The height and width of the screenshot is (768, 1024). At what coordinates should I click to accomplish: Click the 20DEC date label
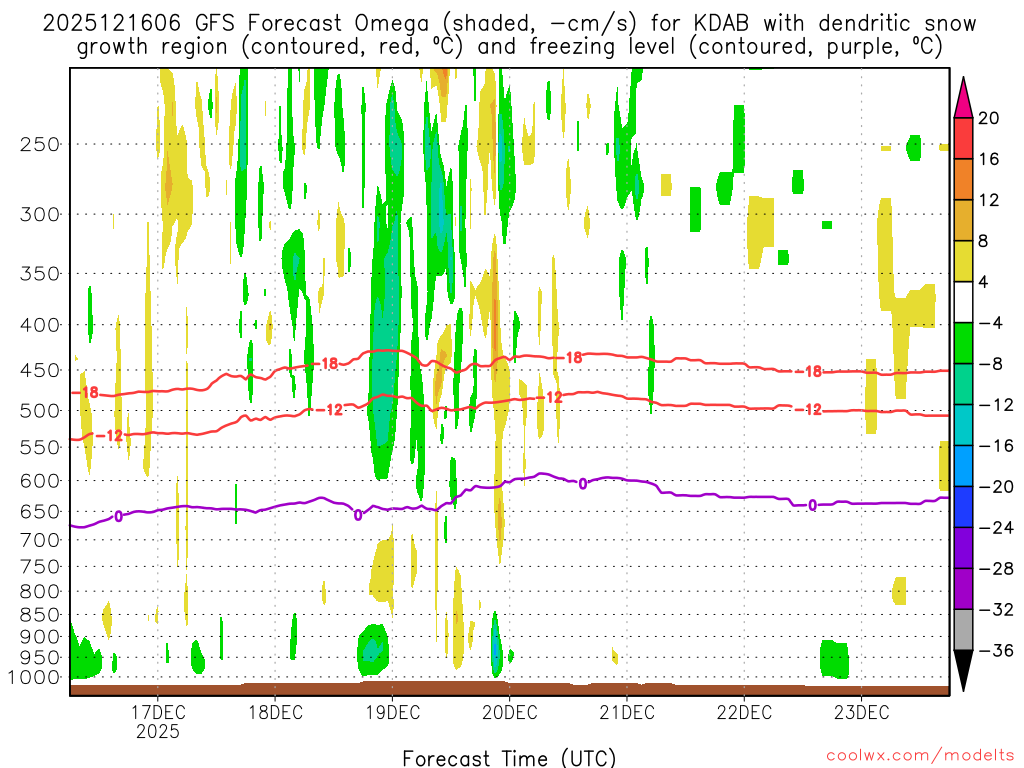click(509, 712)
